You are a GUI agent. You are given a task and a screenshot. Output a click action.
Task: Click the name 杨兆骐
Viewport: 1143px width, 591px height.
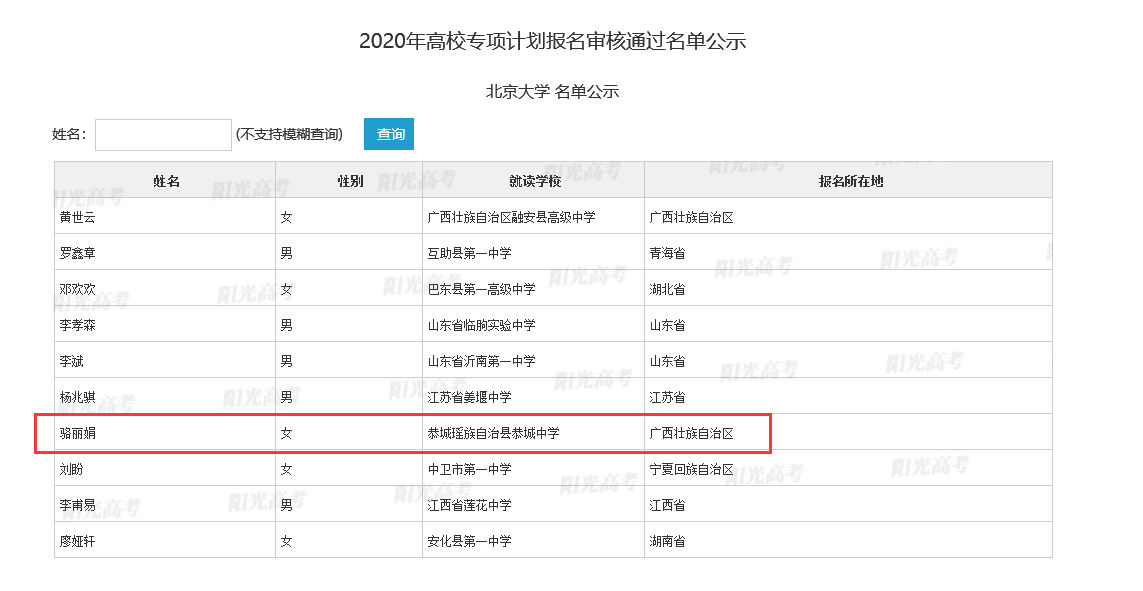pyautogui.click(x=77, y=397)
